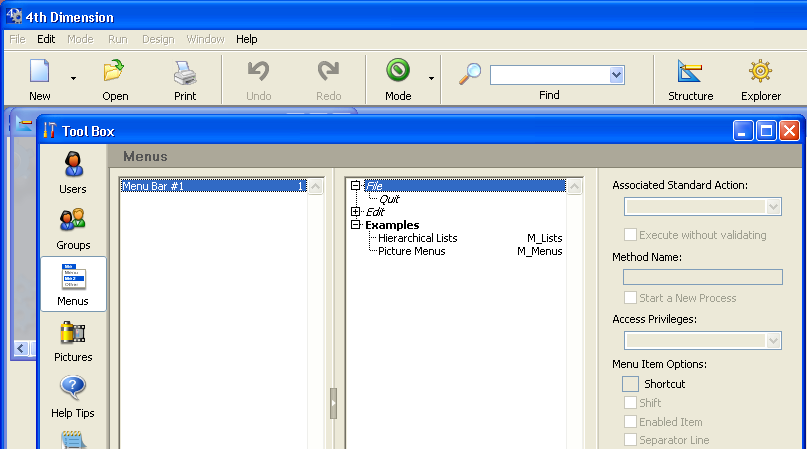The width and height of the screenshot is (807, 449).
Task: Click the Print toolbar icon
Action: click(x=185, y=73)
